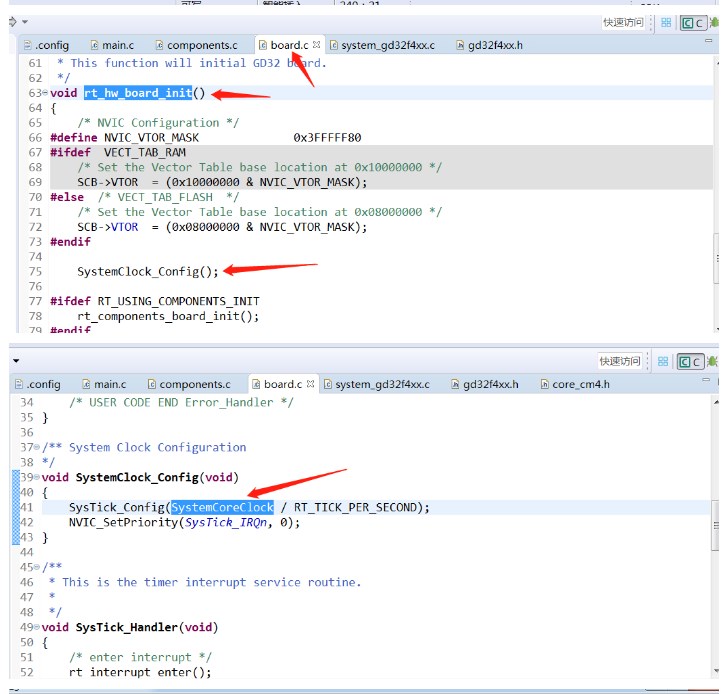Switch to system_gd32f4xx.c tab in top editor

click(386, 45)
